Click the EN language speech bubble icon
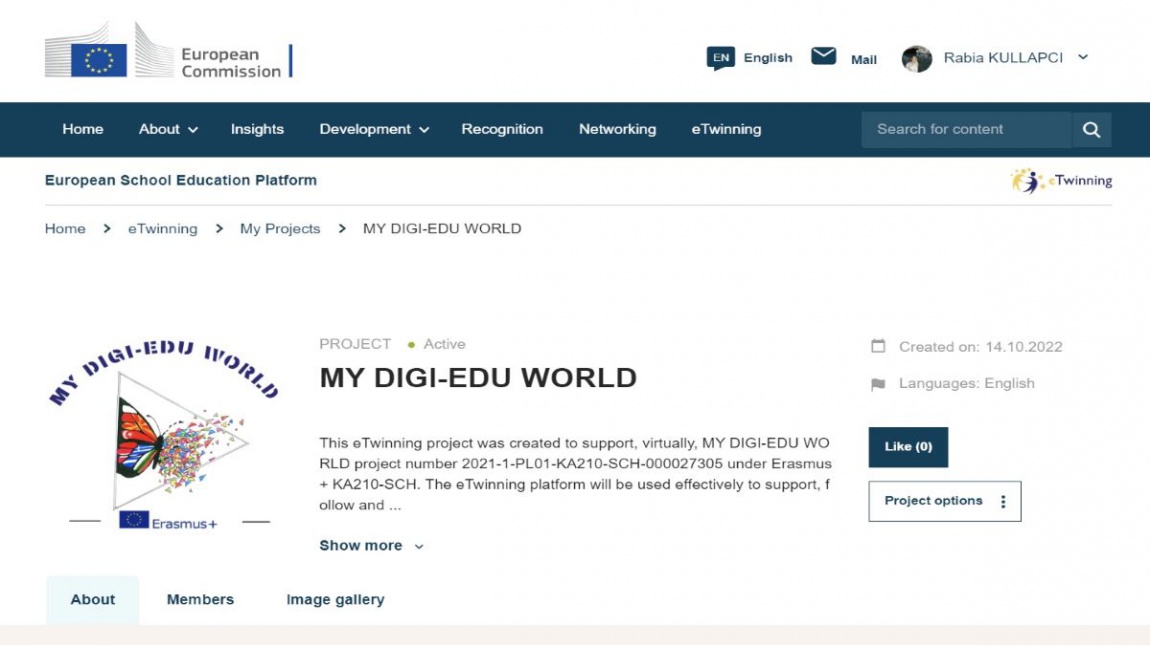This screenshot has width=1150, height=646. [x=720, y=58]
